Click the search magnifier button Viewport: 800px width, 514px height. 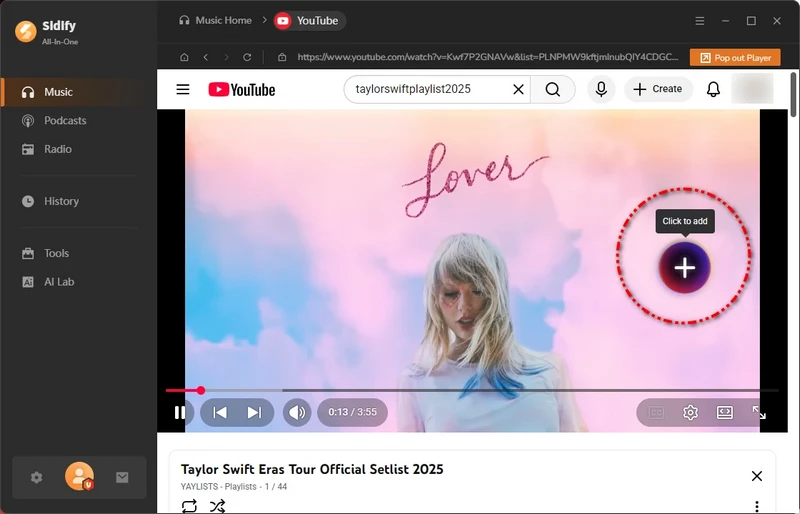[x=553, y=89]
